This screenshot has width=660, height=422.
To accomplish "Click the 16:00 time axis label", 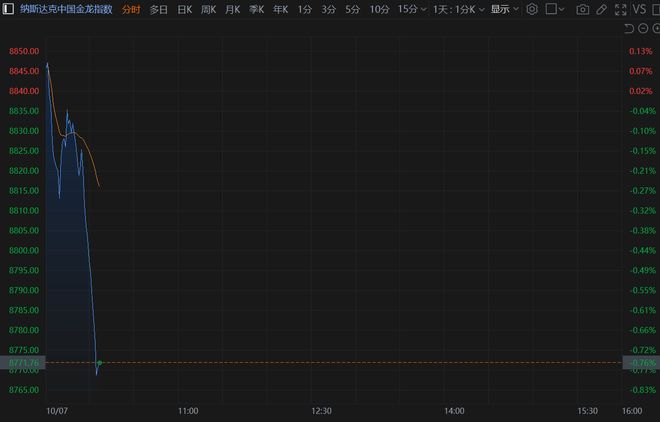I will [632, 411].
